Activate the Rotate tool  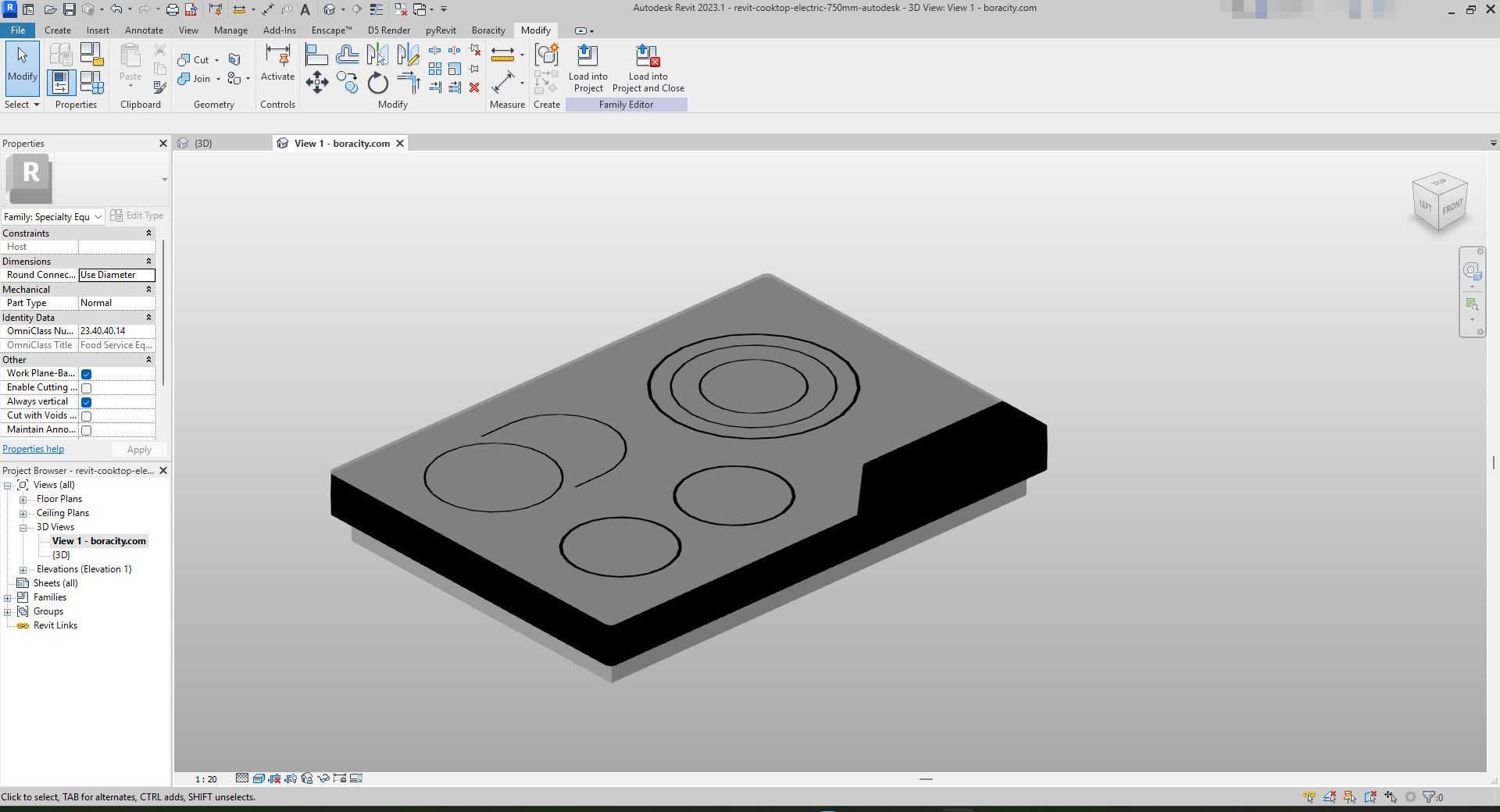(378, 82)
